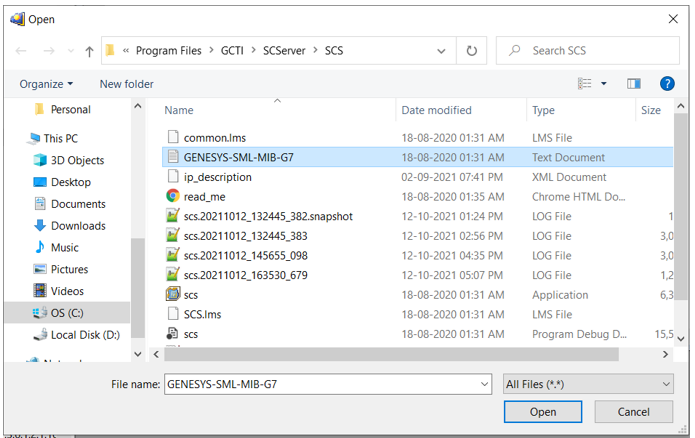Image resolution: width=695 pixels, height=438 pixels.
Task: Select Local Disk (D:) drive
Action: pos(85,335)
